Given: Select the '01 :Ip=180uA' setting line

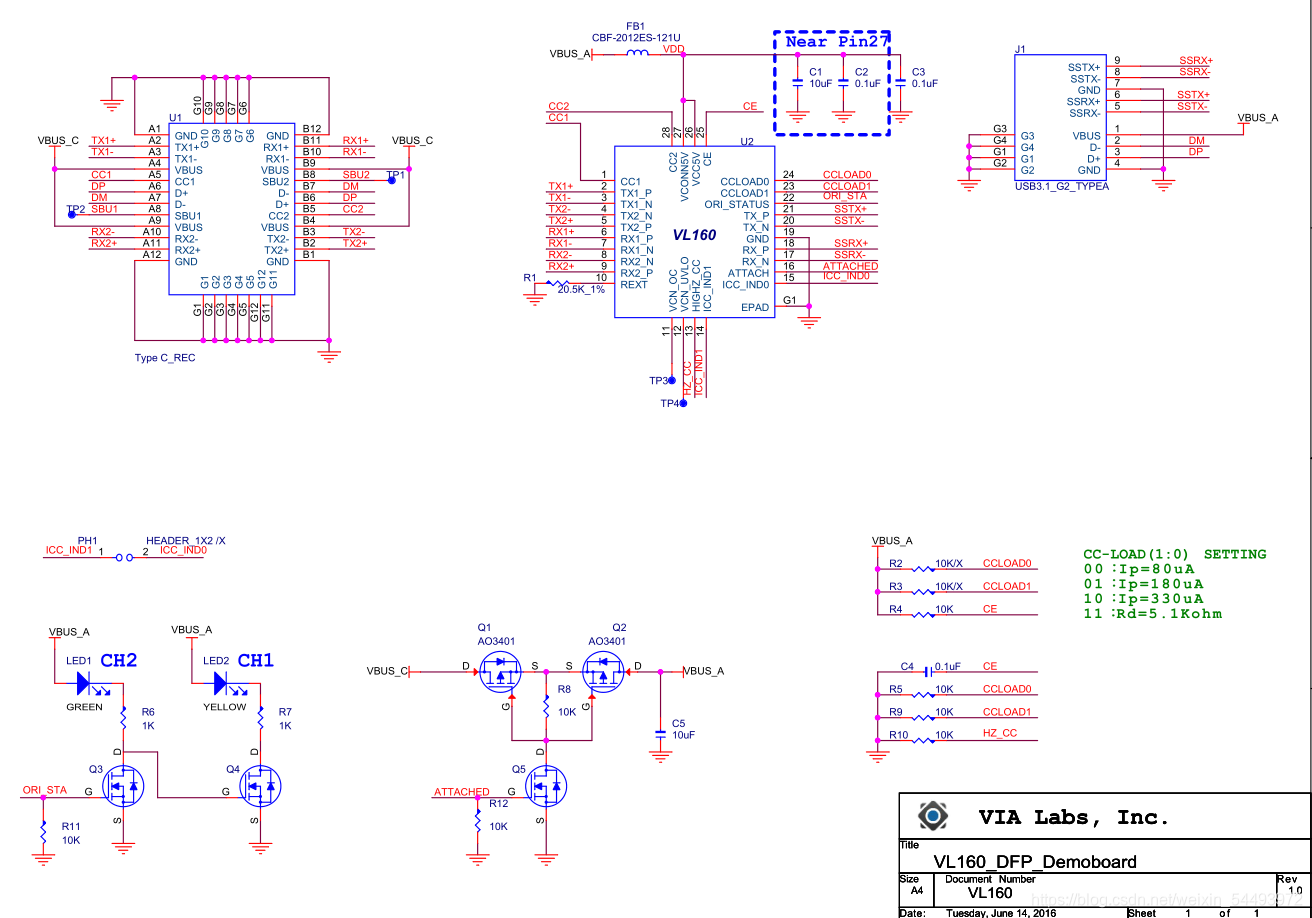Looking at the screenshot, I should pyautogui.click(x=1142, y=584).
